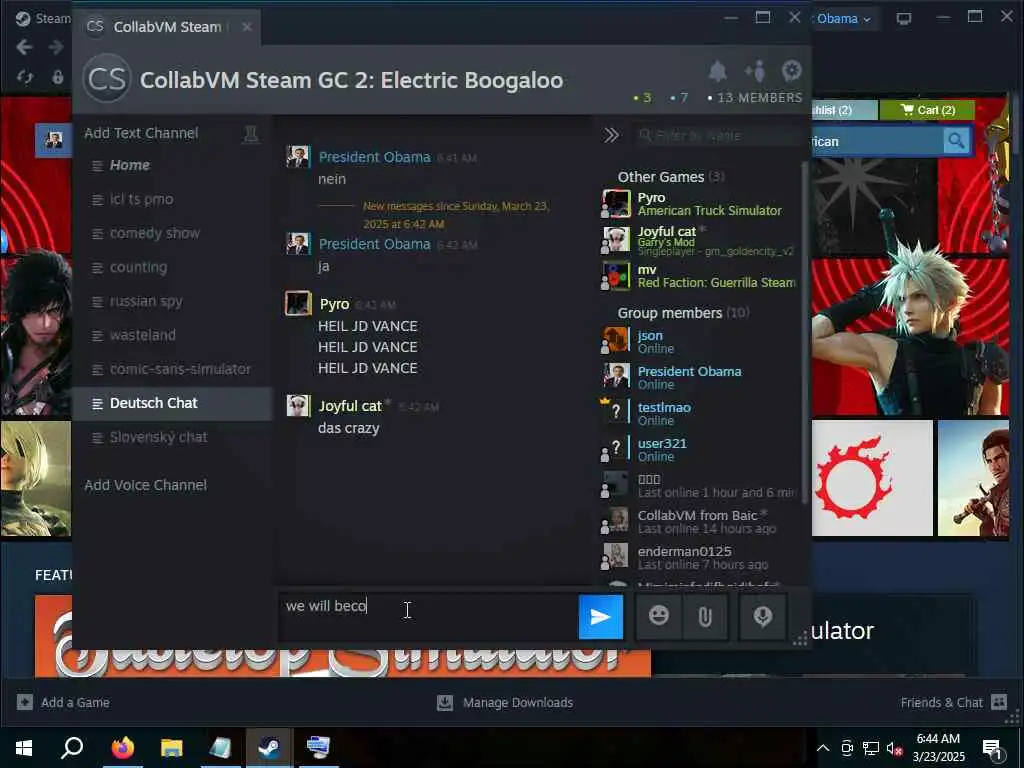
Task: Start voice chat with microphone icon
Action: [x=763, y=616]
